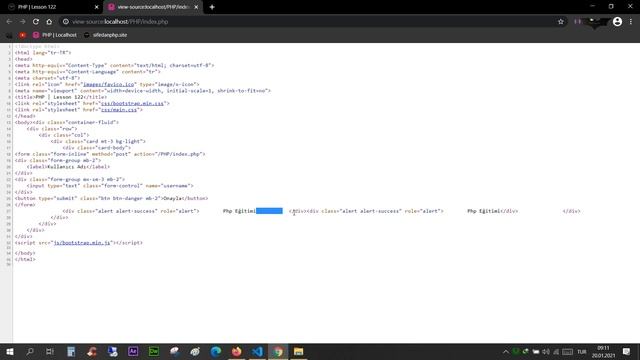
Task: Switch the TUR keyboard language indicator
Action: pyautogui.click(x=582, y=352)
